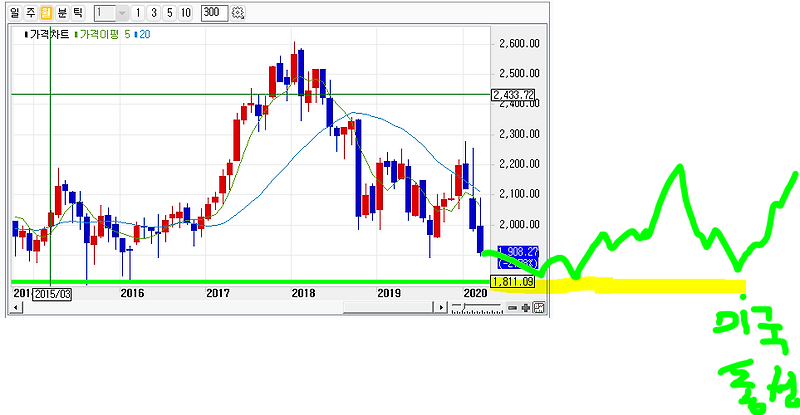The image size is (800, 415).
Task: Switch to minute (분) chart period
Action: click(62, 13)
